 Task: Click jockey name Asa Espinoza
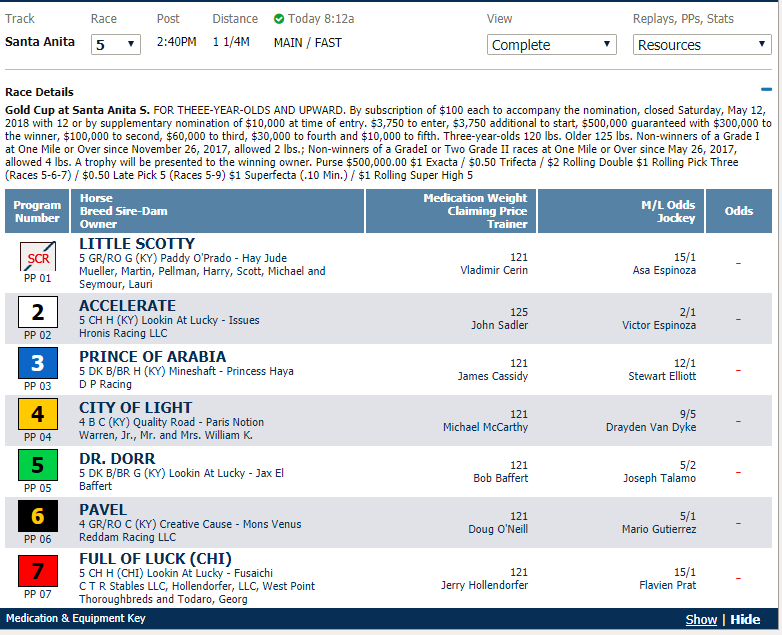tap(664, 270)
